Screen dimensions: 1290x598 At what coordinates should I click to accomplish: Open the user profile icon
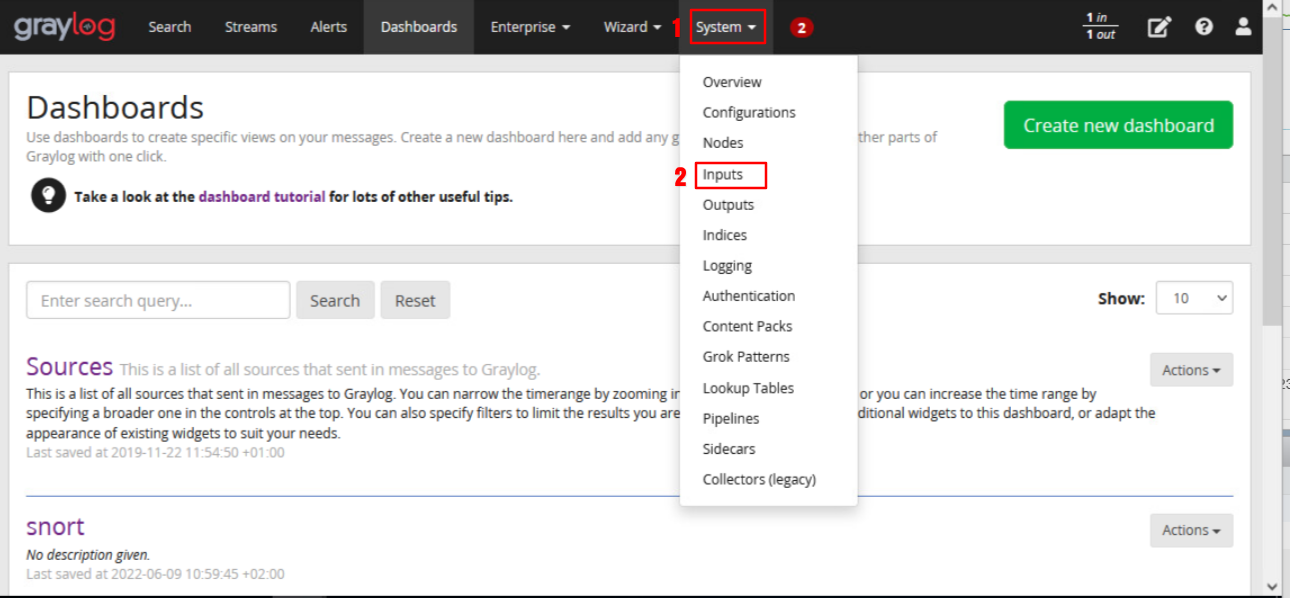(x=1243, y=27)
